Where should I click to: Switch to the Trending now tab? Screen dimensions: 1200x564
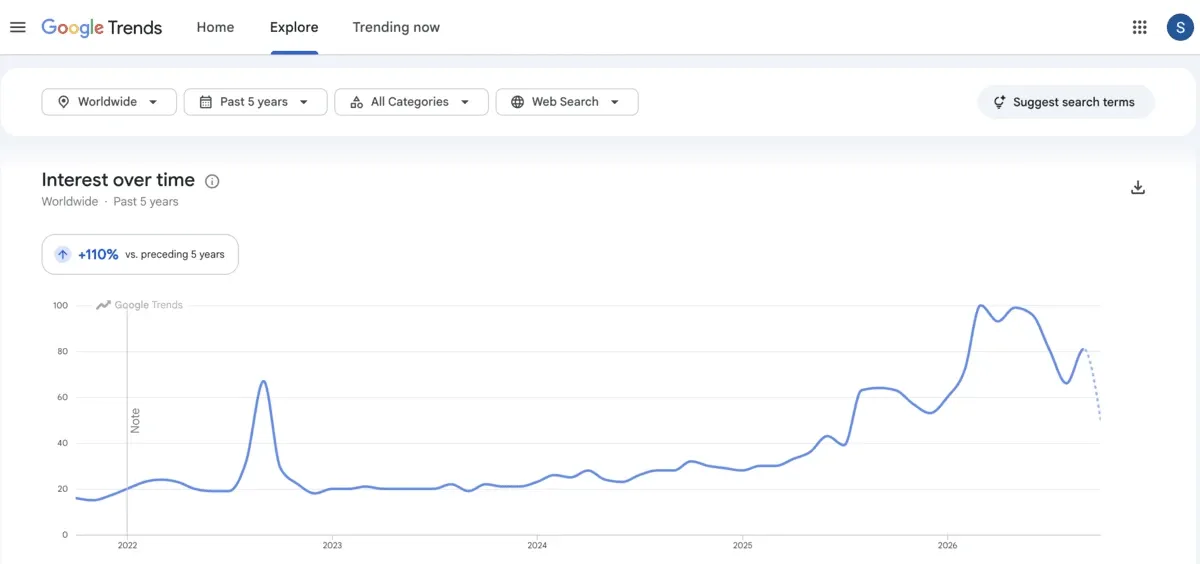coord(396,27)
